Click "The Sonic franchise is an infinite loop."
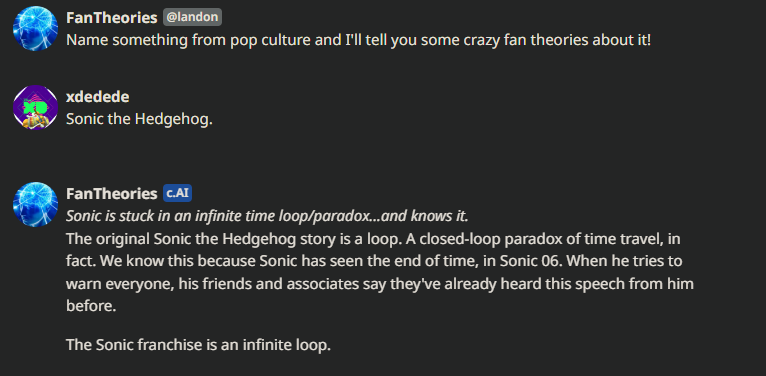Image resolution: width=766 pixels, height=376 pixels. point(198,345)
